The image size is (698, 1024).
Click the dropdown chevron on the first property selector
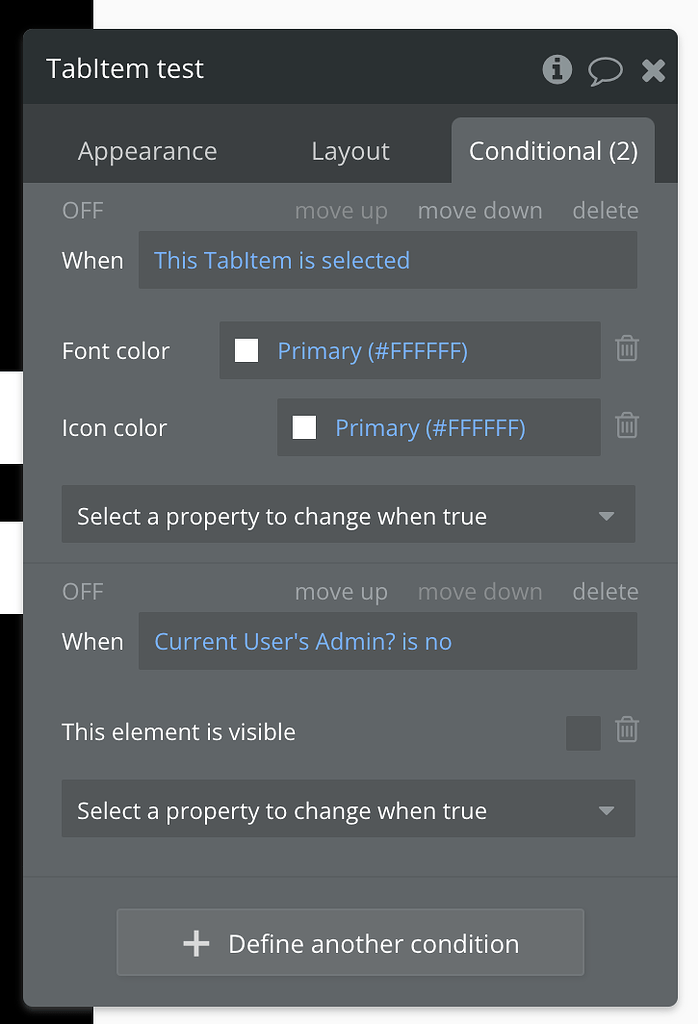coord(605,514)
